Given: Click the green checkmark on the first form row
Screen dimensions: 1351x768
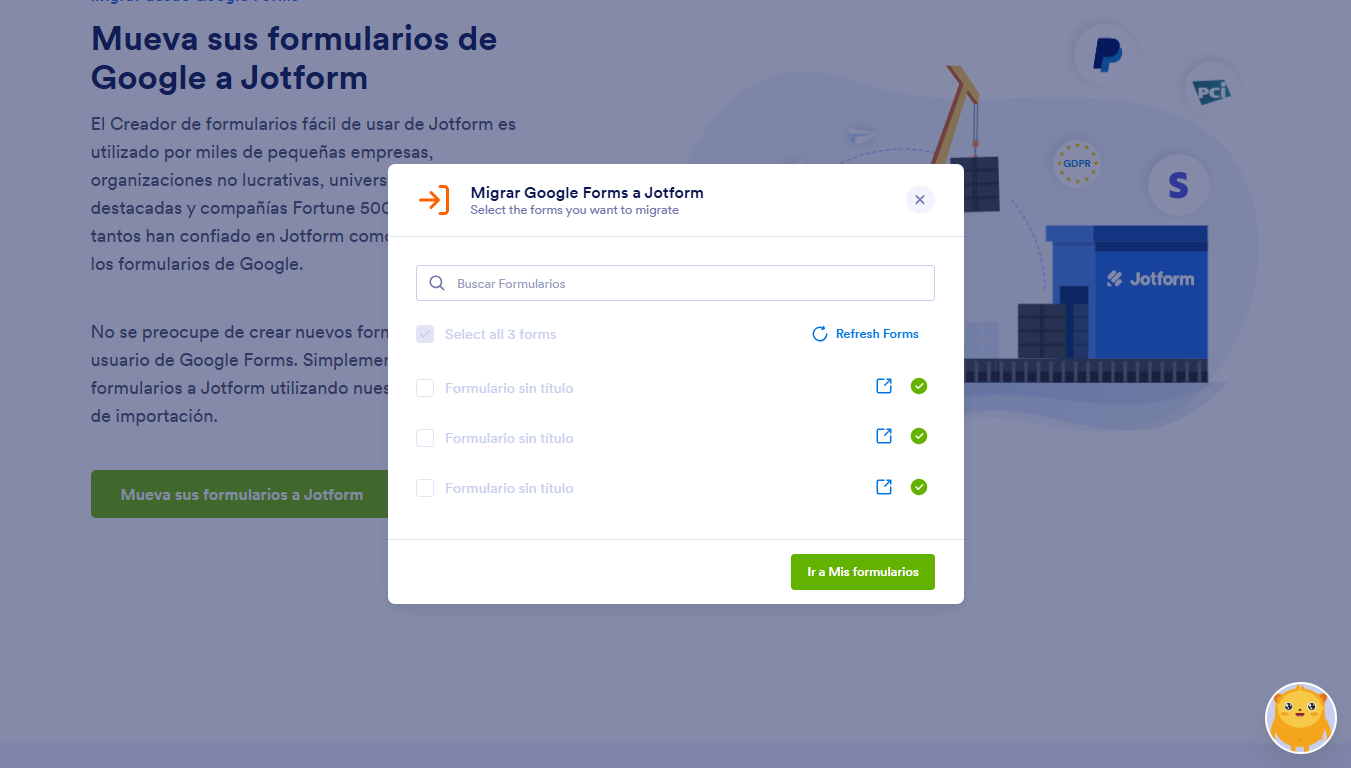Looking at the screenshot, I should pos(919,386).
